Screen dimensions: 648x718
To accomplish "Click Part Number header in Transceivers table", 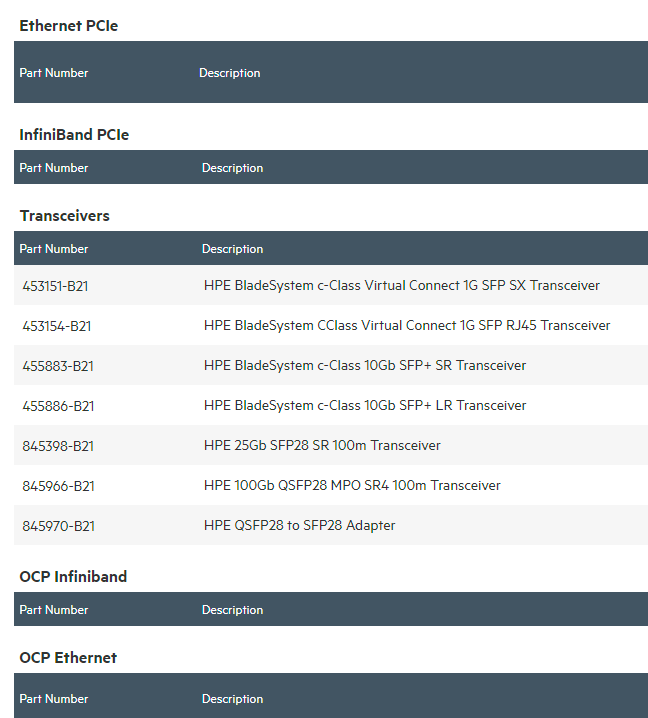I will (54, 249).
